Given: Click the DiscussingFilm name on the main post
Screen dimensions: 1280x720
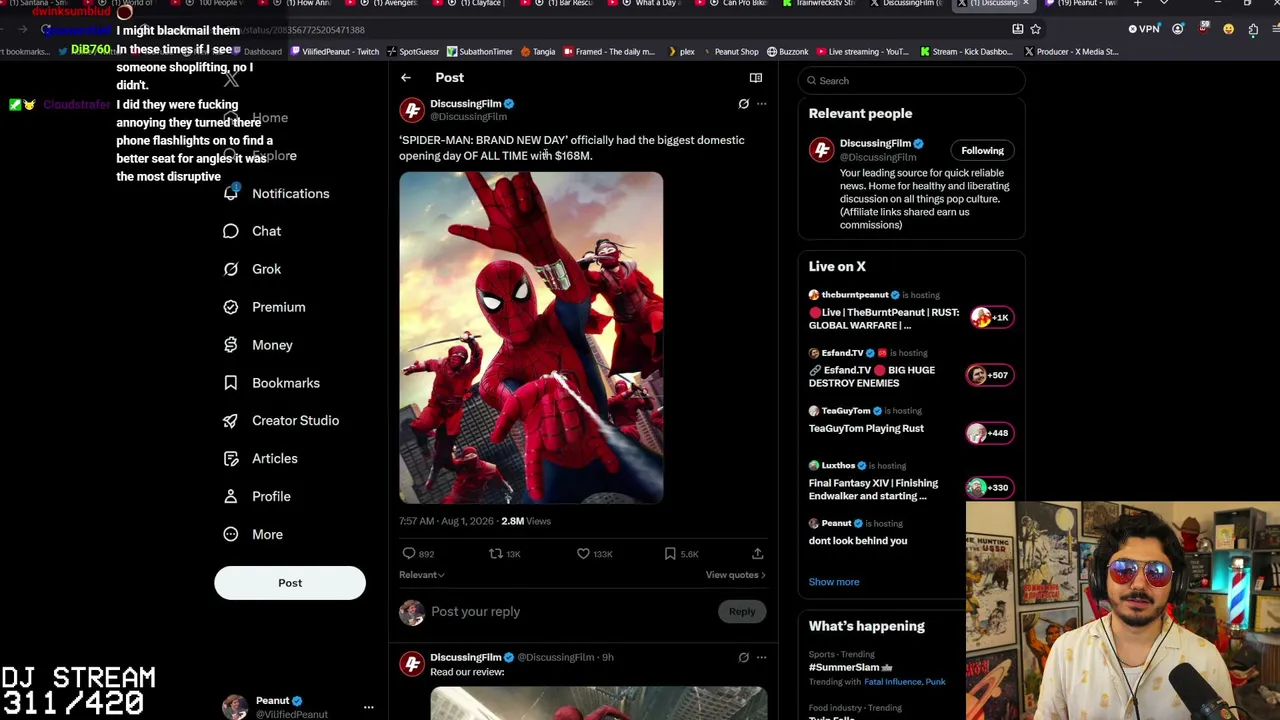Looking at the screenshot, I should click(x=465, y=104).
